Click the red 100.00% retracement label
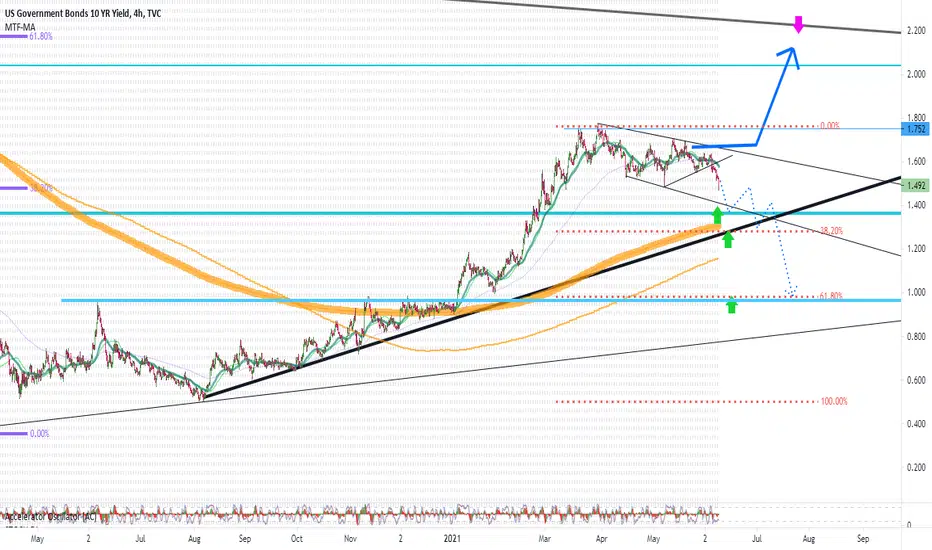Viewport: 932px width, 550px height. pos(834,401)
